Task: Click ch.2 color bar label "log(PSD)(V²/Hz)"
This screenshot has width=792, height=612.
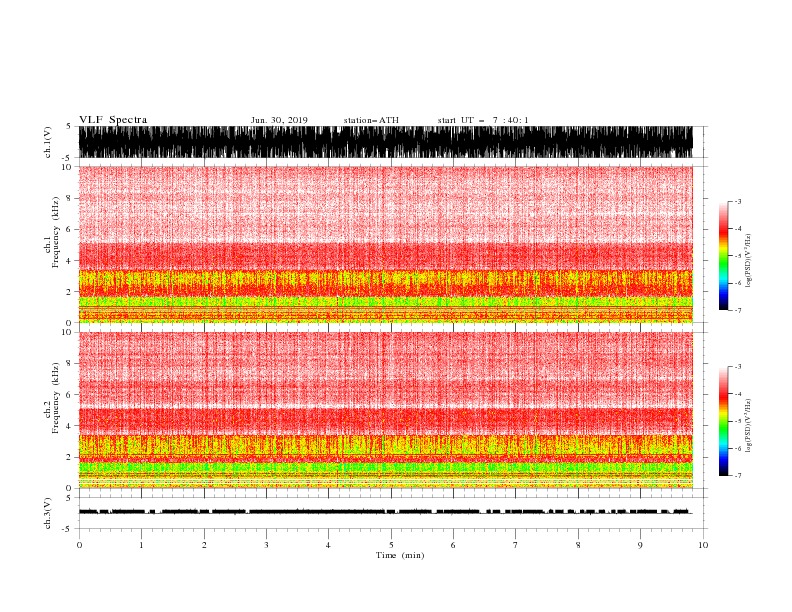Action: [749, 426]
